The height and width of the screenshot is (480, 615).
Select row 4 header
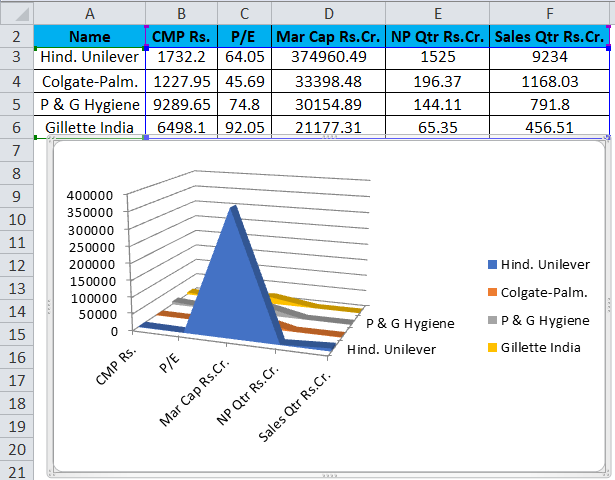16,81
